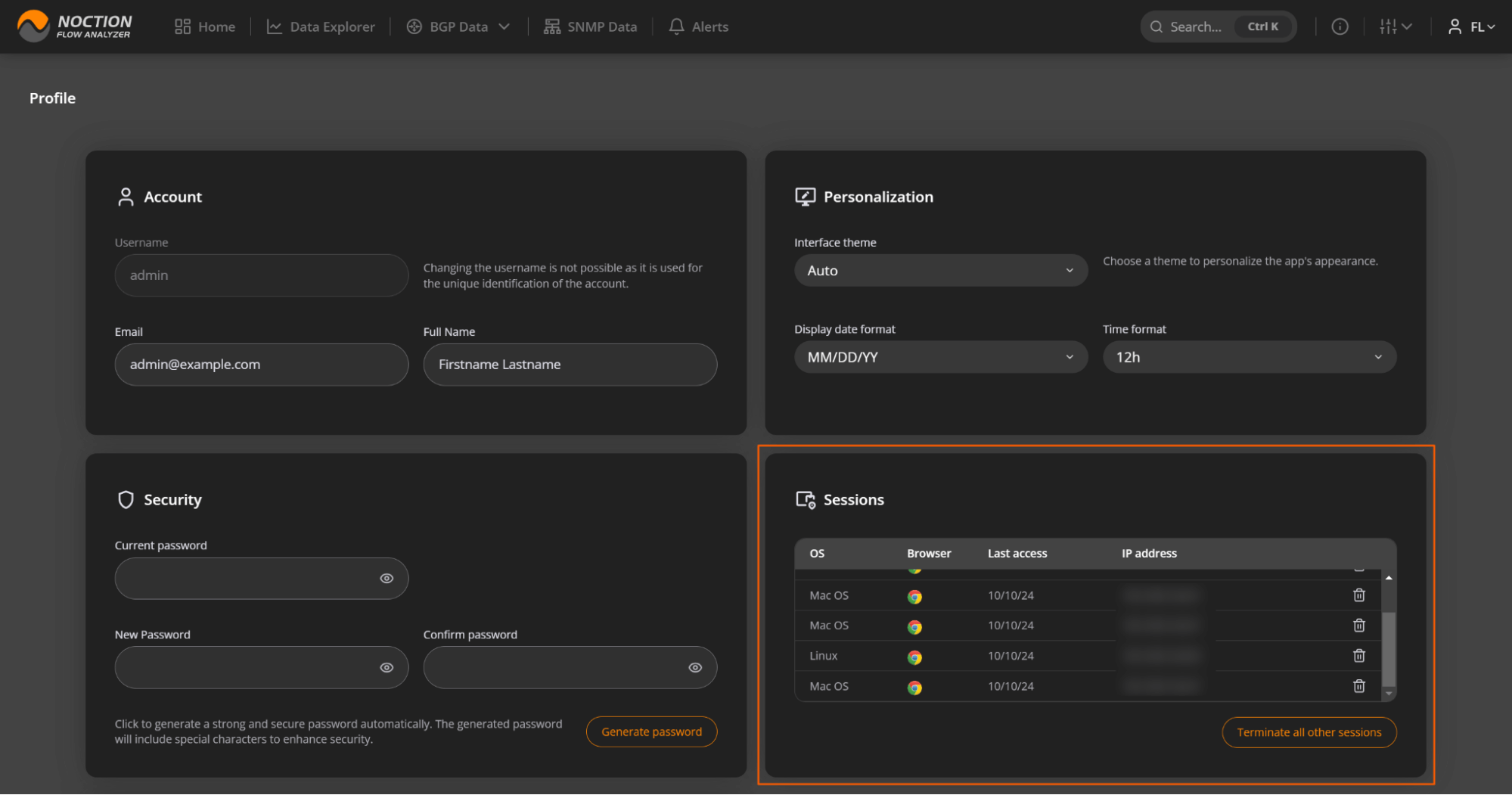Image resolution: width=1512 pixels, height=795 pixels.
Task: Click the search magnifier icon
Action: click(1156, 26)
